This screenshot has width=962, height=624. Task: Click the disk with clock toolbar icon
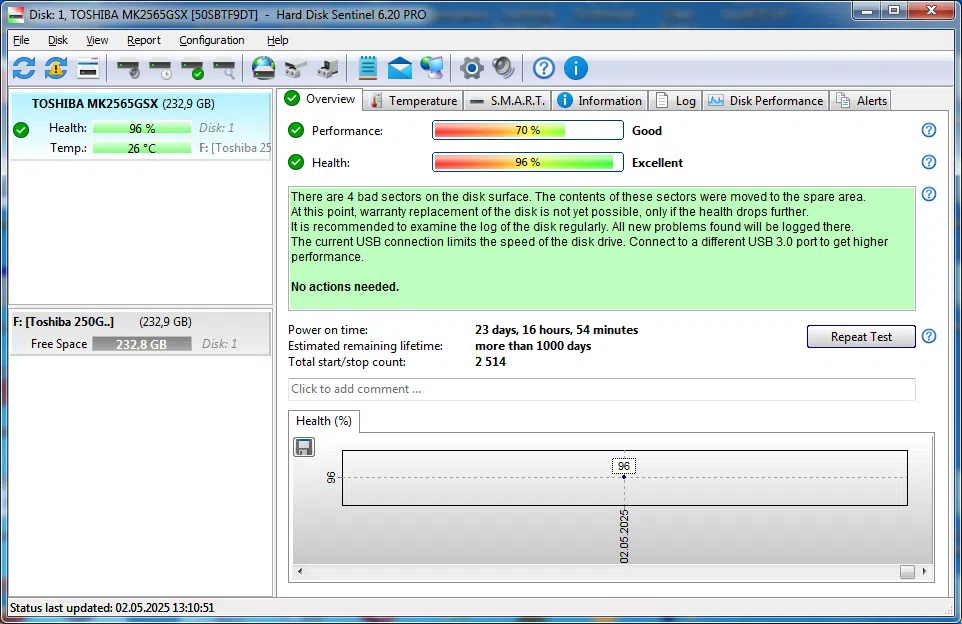[x=161, y=69]
